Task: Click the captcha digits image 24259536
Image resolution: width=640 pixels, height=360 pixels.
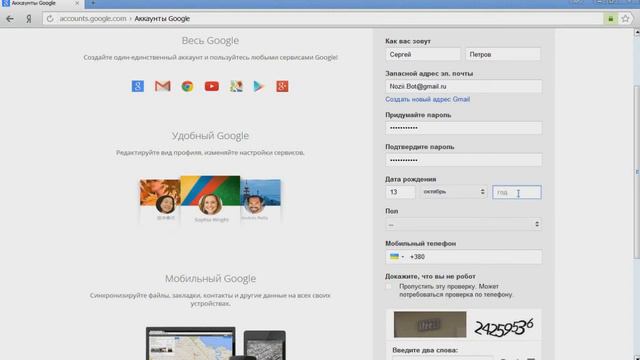Action: coord(504,327)
